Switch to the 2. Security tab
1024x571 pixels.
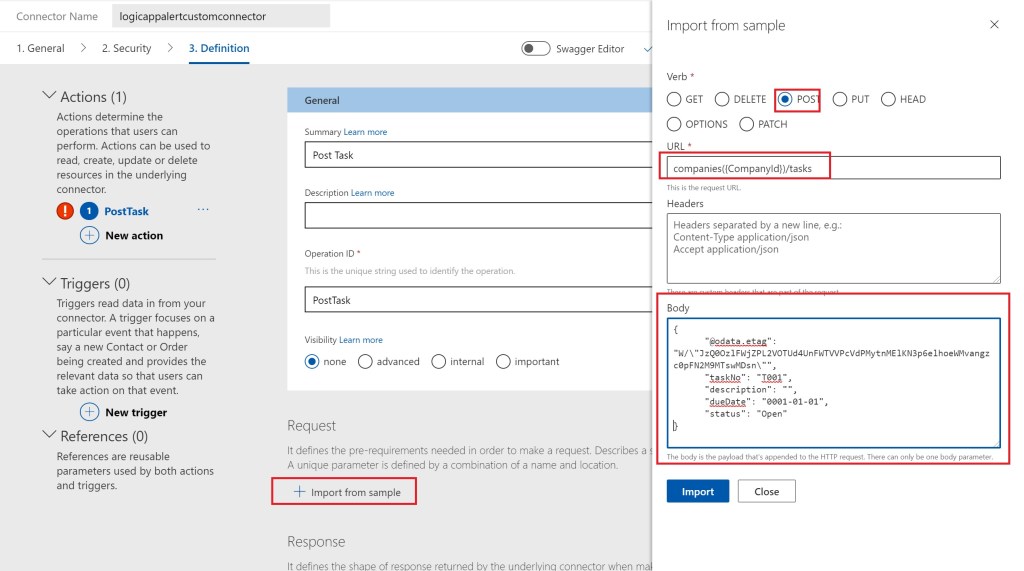[126, 48]
